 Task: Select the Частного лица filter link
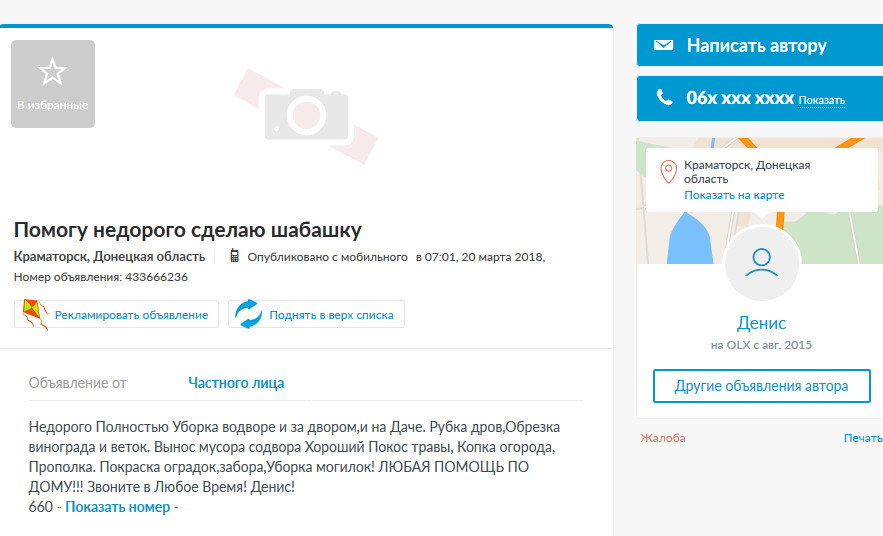pyautogui.click(x=236, y=383)
